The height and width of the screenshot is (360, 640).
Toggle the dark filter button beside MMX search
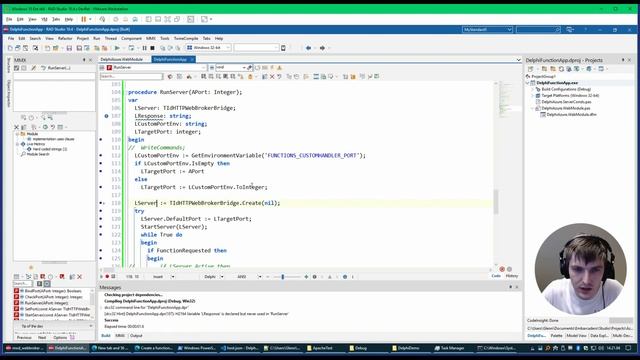(x=40, y=283)
